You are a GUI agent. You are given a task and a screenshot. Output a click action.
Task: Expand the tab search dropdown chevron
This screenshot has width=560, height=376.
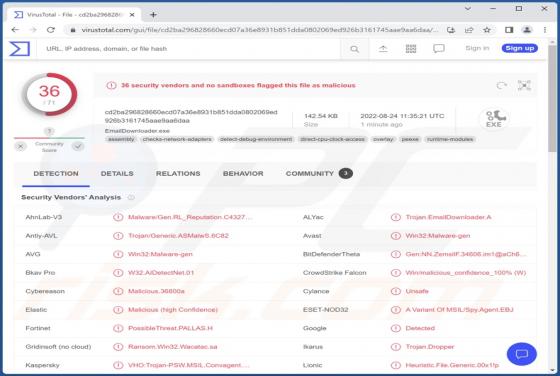[468, 8]
